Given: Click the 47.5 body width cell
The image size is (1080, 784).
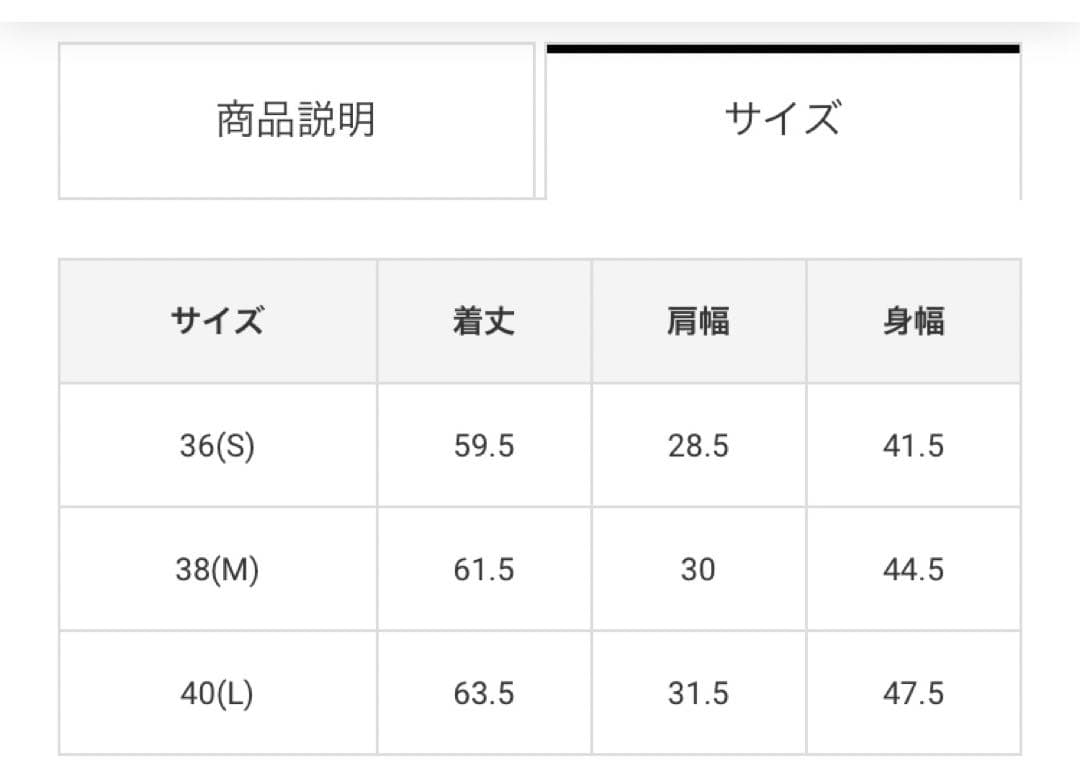Looking at the screenshot, I should pos(913,693).
